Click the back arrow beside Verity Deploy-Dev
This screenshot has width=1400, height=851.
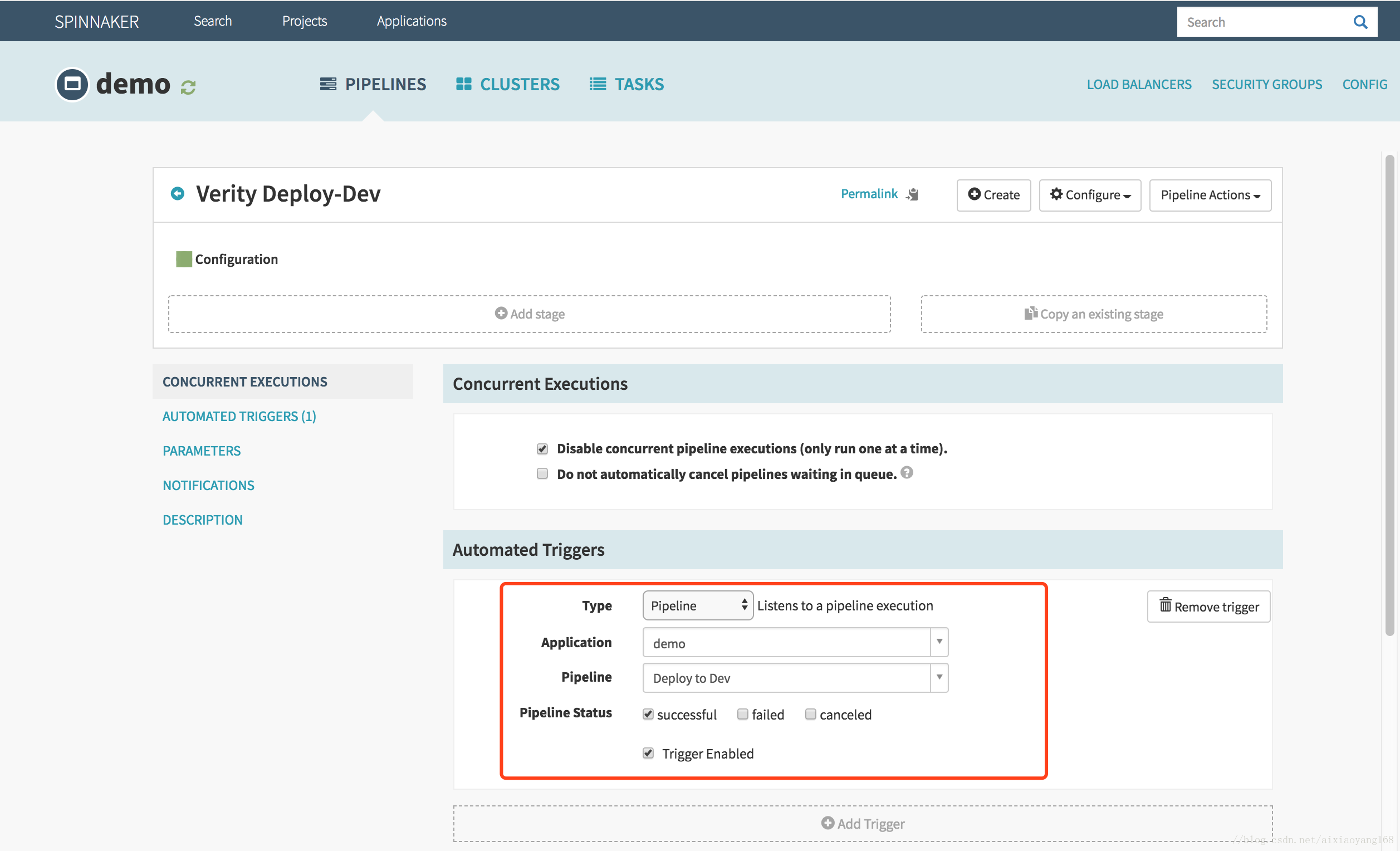pyautogui.click(x=178, y=194)
